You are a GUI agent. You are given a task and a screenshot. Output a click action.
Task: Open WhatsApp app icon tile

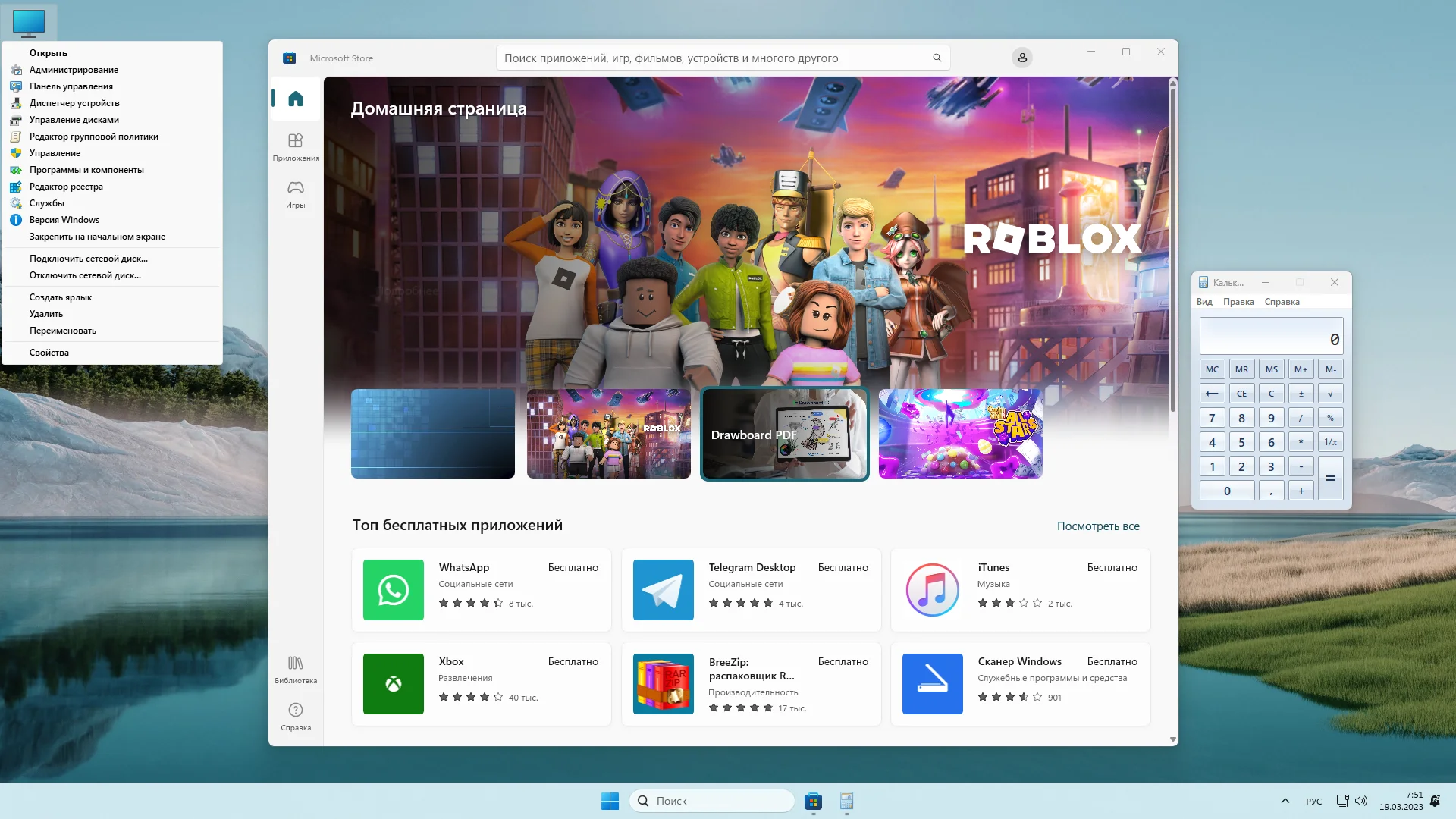[x=393, y=590]
